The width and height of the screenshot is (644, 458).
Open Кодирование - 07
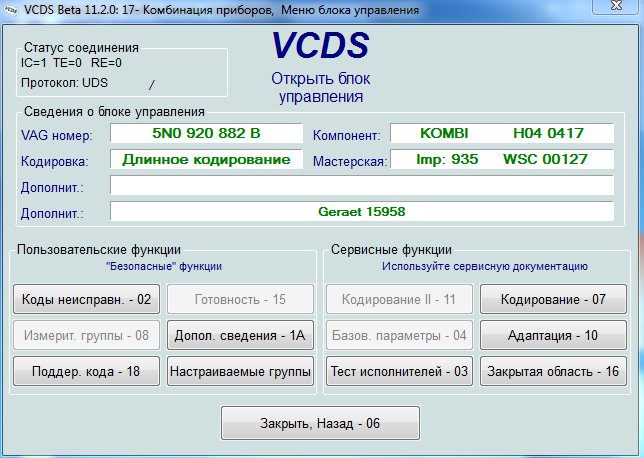553,299
